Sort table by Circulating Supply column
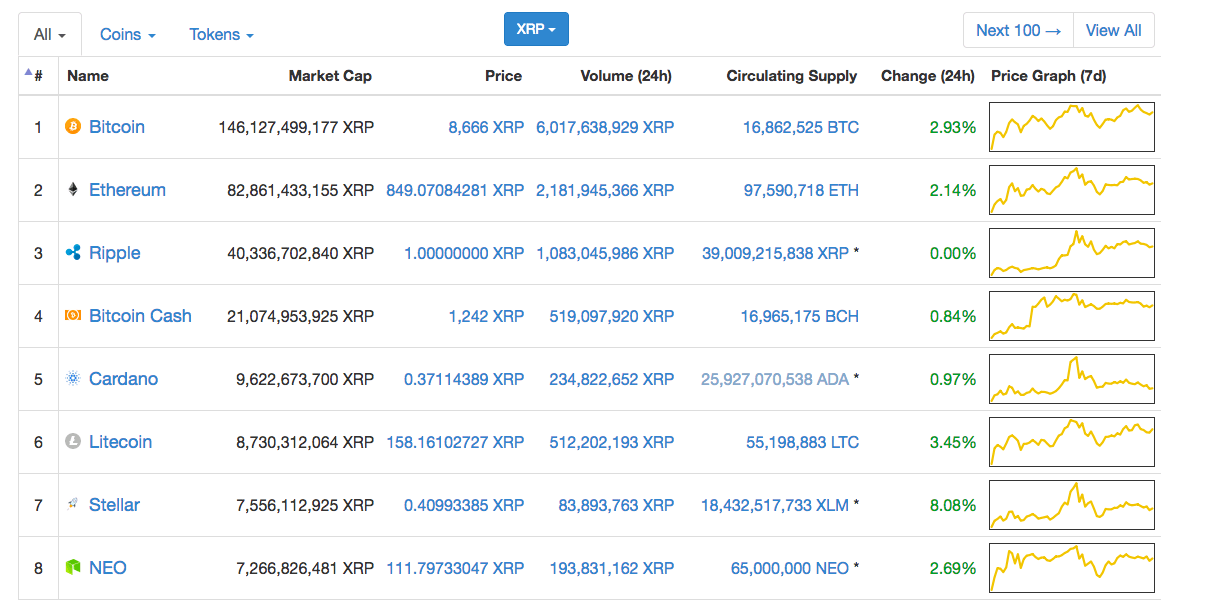Viewport: 1225px width, 600px height. (x=792, y=76)
